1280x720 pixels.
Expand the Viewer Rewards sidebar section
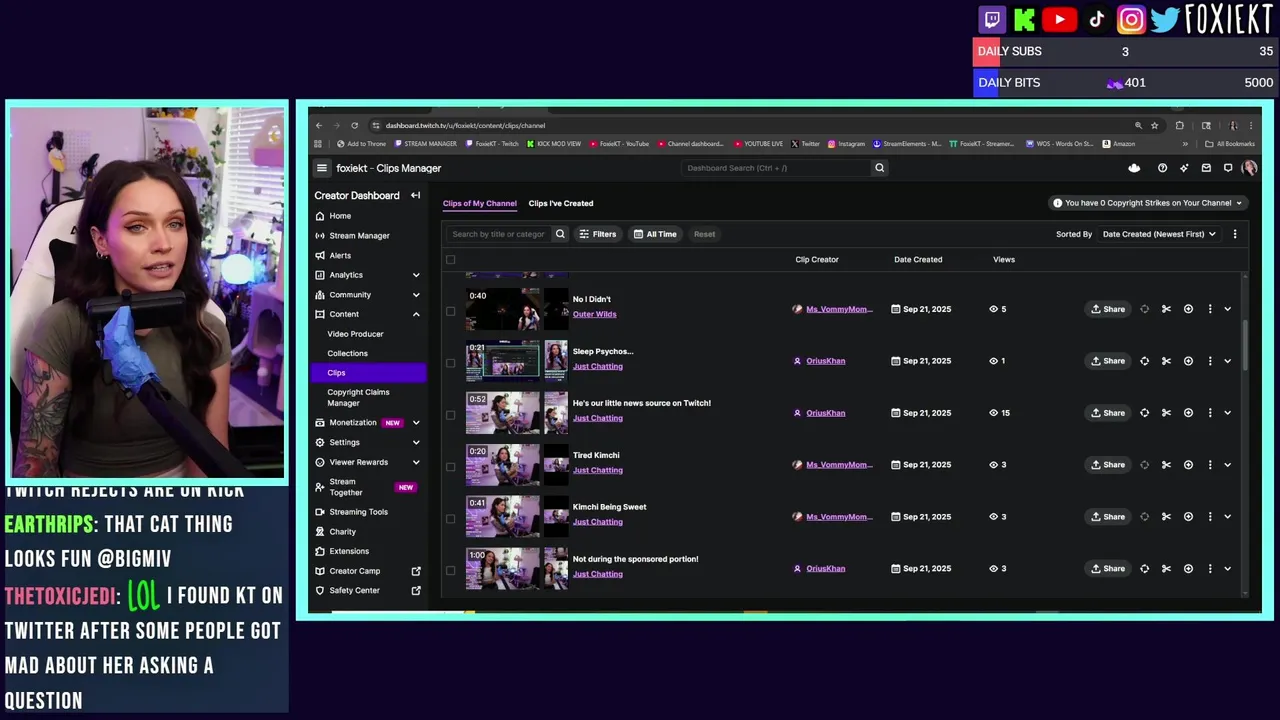[x=416, y=462]
